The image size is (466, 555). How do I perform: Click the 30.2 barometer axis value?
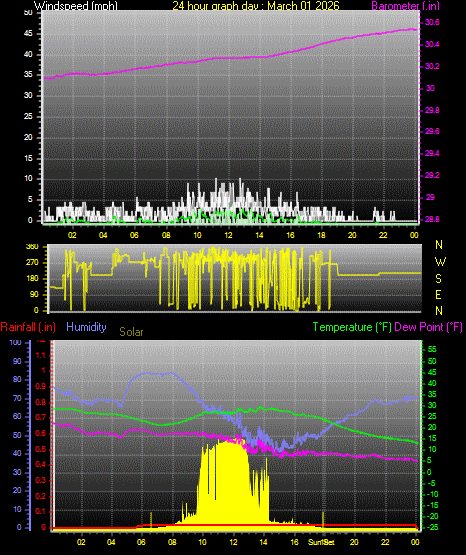[x=432, y=66]
